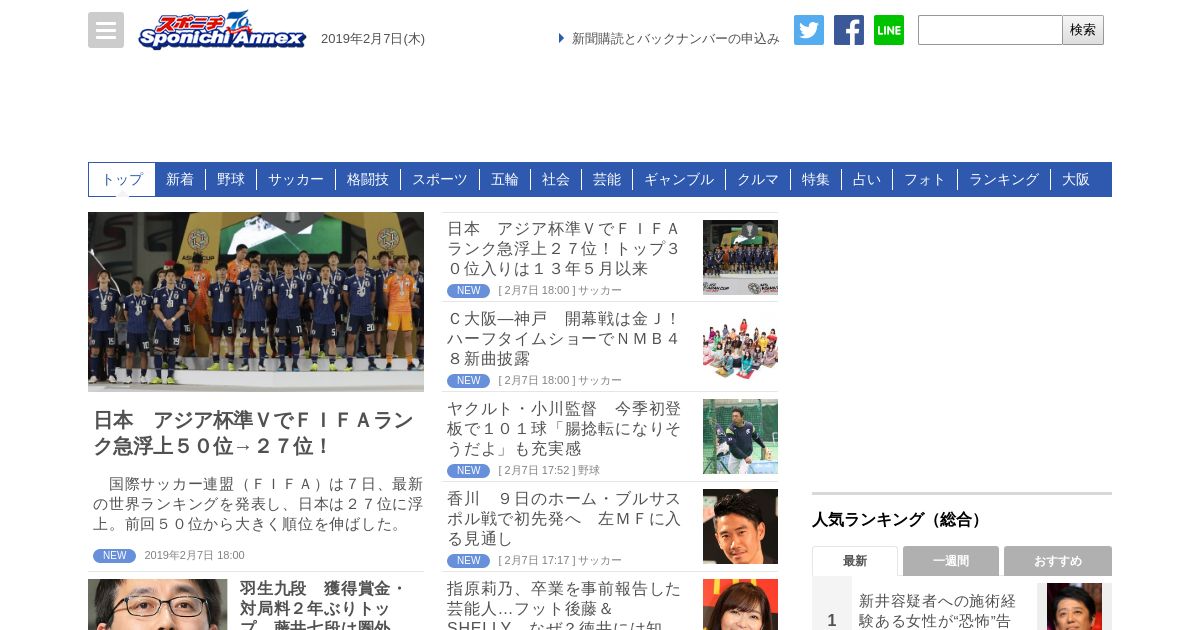This screenshot has height=630, width=1200.
Task: Switch ranking to 一週間 tab
Action: (x=951, y=561)
